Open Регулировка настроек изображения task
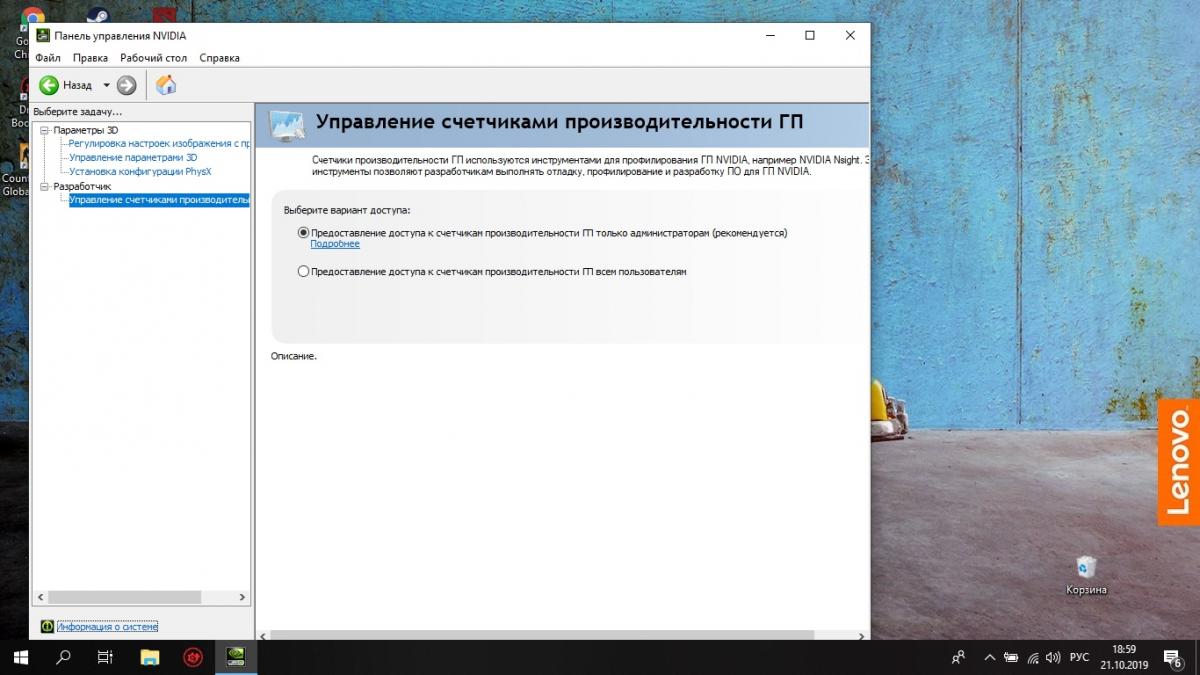 (159, 144)
